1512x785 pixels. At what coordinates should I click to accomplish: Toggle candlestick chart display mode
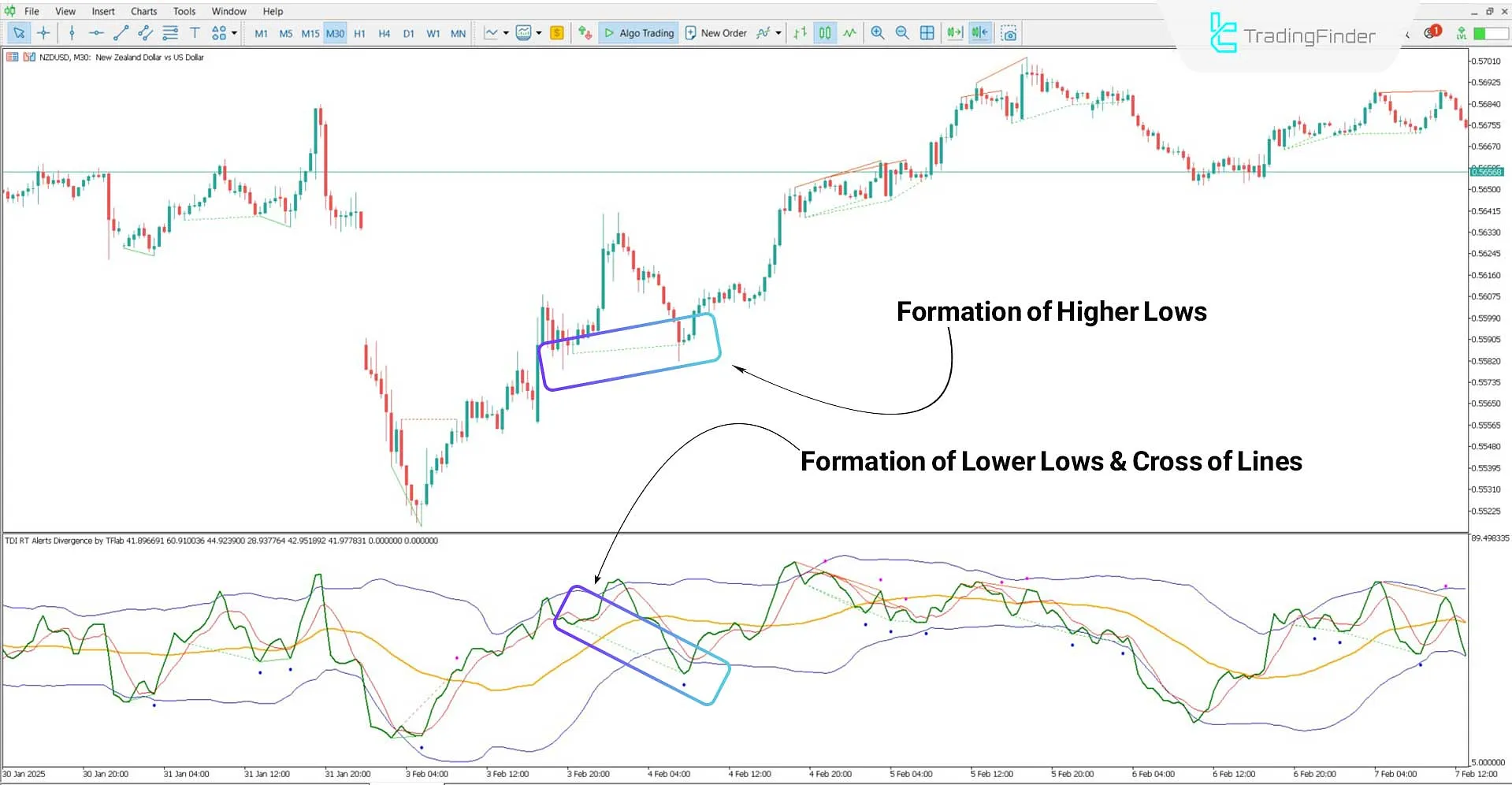824,32
